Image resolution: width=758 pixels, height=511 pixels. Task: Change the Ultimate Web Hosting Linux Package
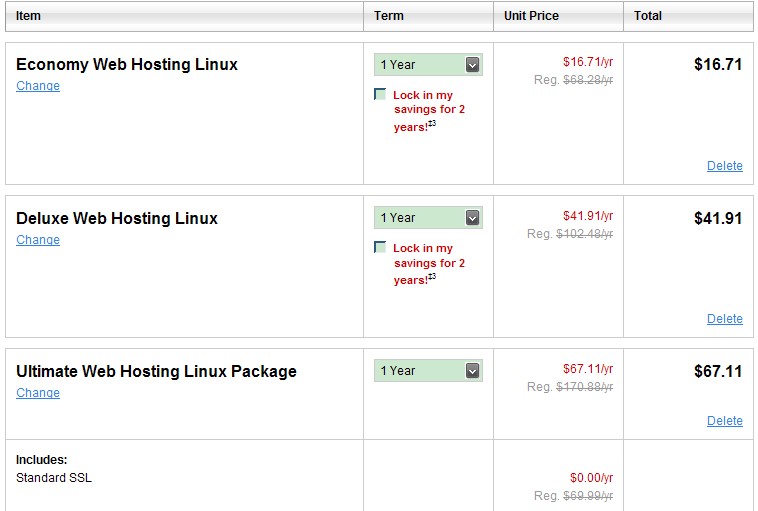pyautogui.click(x=38, y=393)
